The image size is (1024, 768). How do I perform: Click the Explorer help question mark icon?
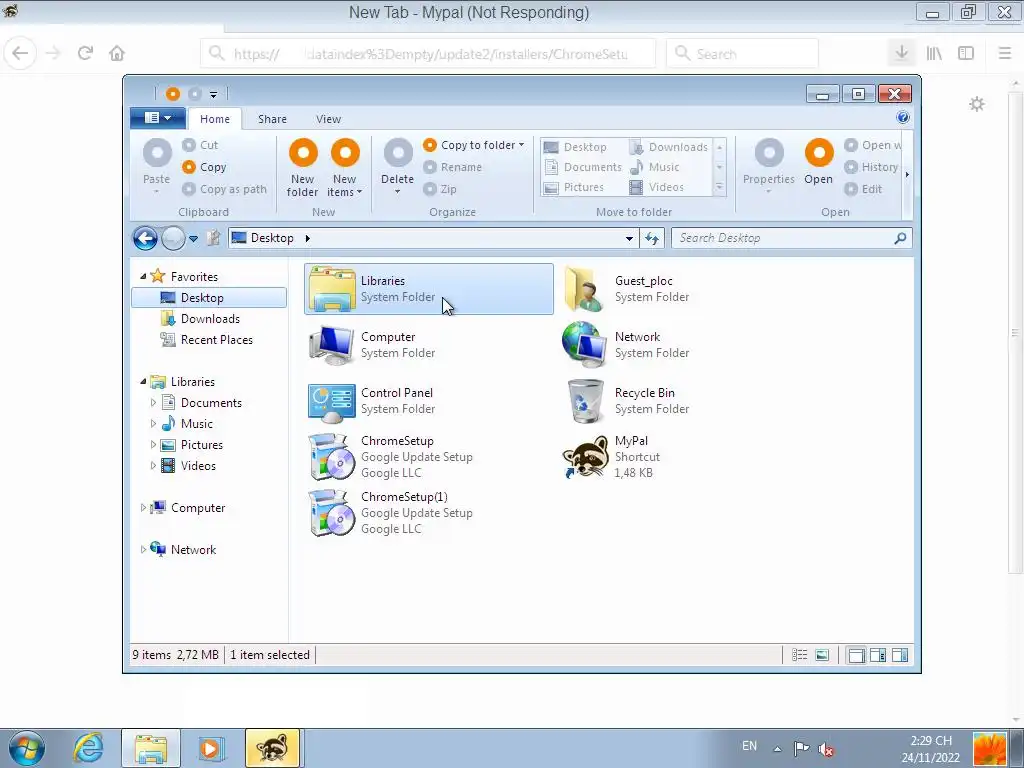click(903, 118)
